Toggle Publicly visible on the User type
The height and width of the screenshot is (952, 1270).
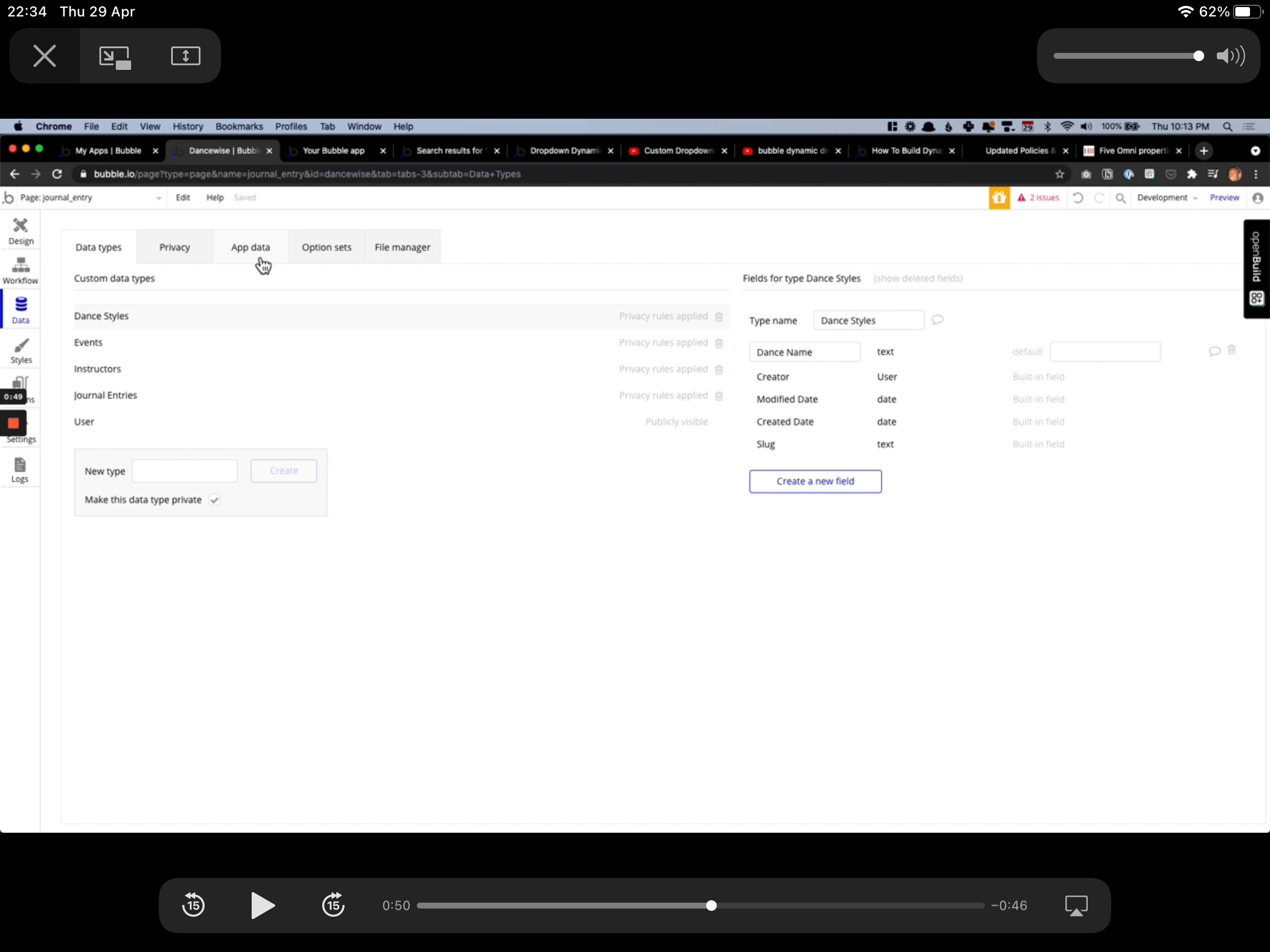[x=677, y=421]
